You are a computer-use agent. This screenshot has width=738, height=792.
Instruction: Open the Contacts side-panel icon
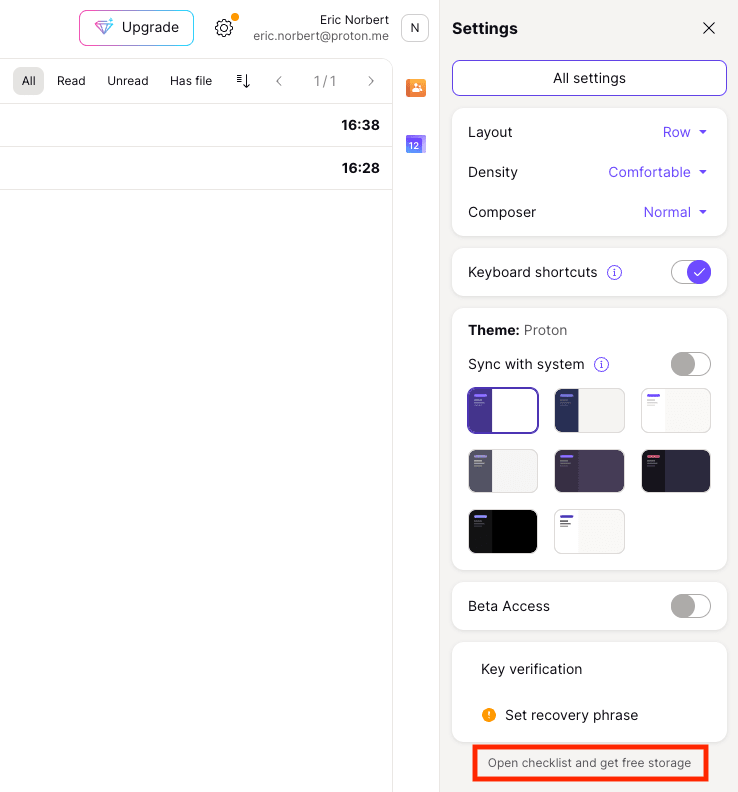pyautogui.click(x=416, y=88)
